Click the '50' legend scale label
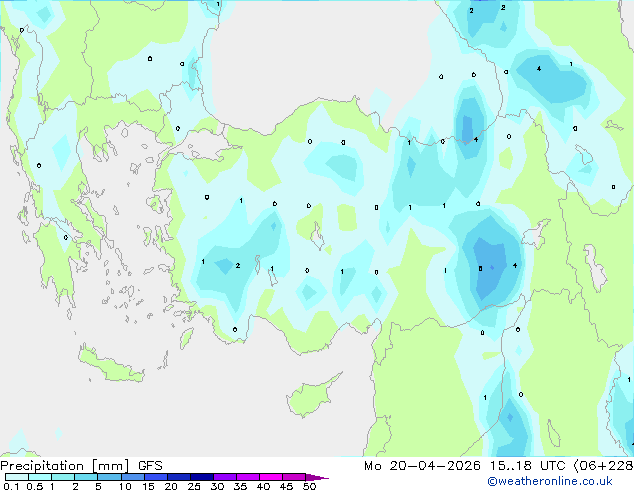This screenshot has height=490, width=634. pos(309,486)
